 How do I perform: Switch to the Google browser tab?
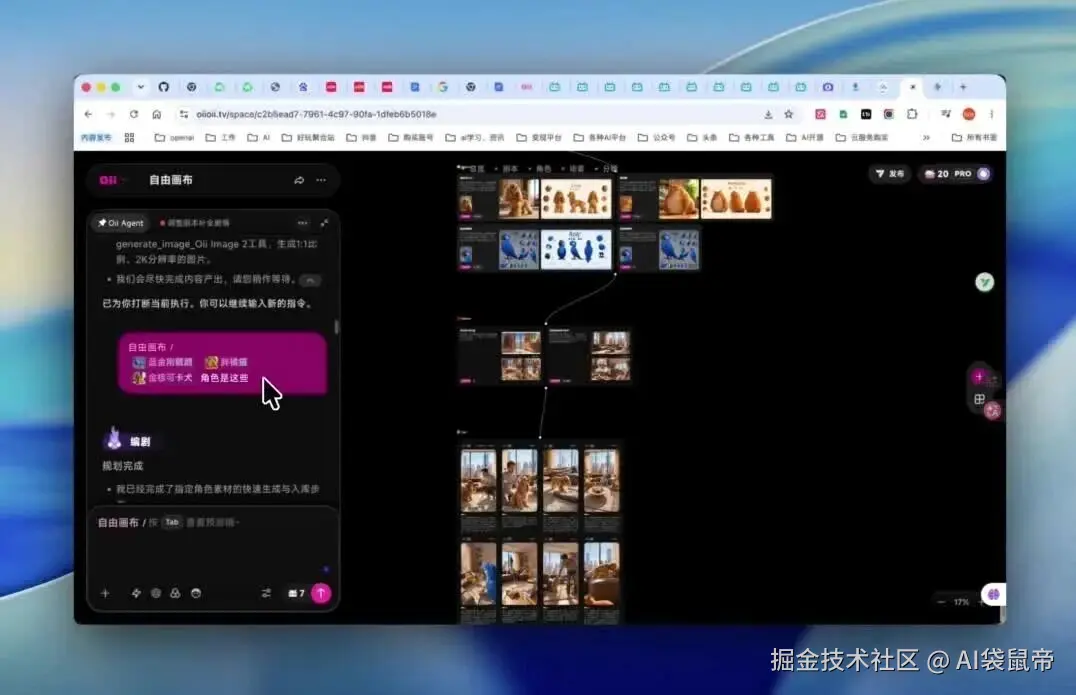(443, 87)
